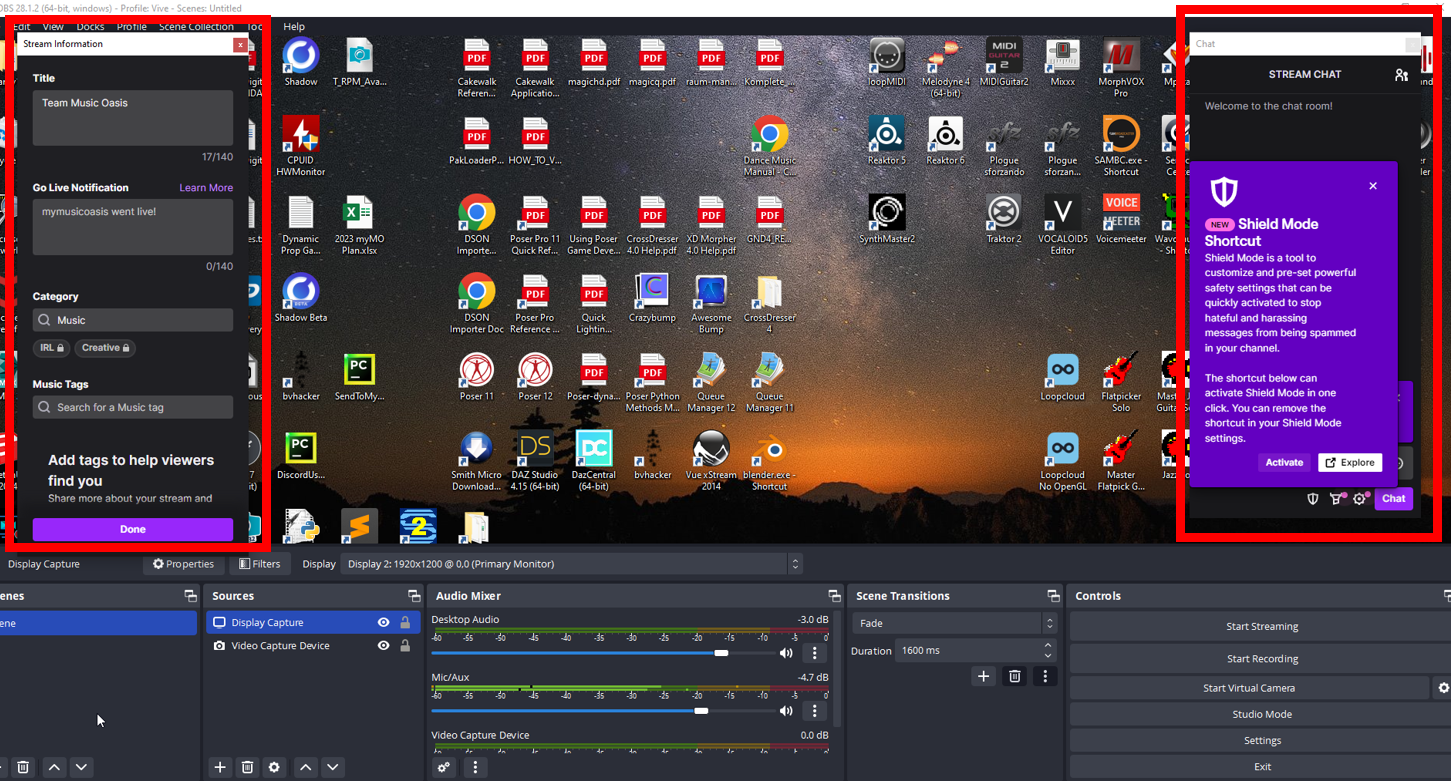Hide the Video Capture Device source
Screen dimensions: 1451x781
pyautogui.click(x=383, y=646)
